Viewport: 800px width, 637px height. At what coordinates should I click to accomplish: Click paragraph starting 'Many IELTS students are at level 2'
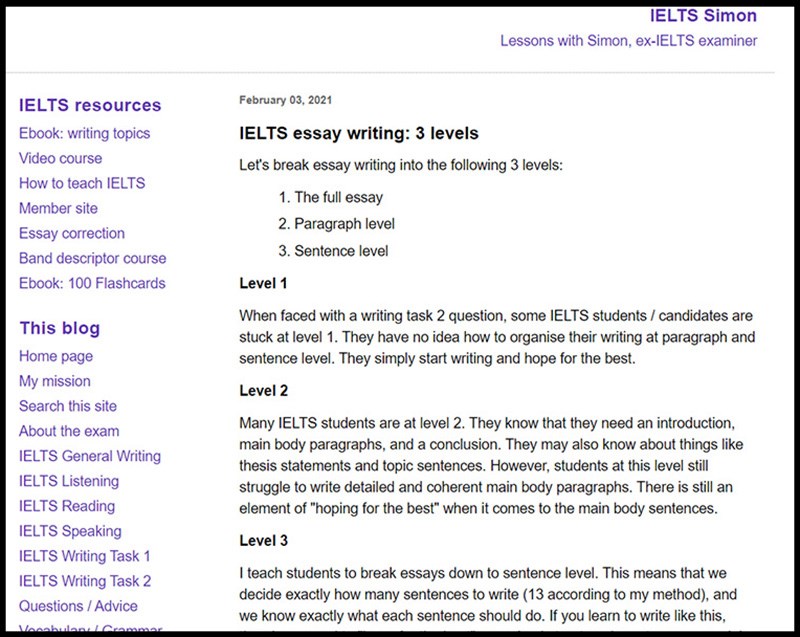pos(491,466)
